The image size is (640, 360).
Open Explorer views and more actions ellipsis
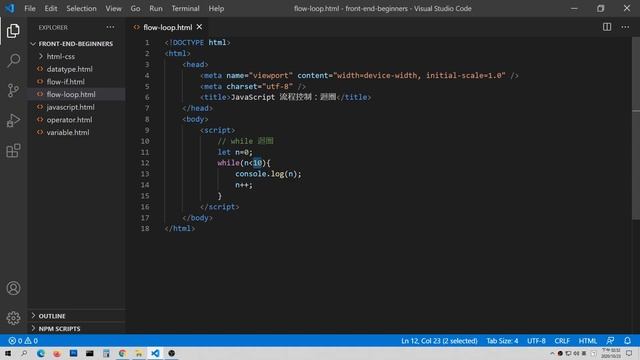(x=110, y=27)
